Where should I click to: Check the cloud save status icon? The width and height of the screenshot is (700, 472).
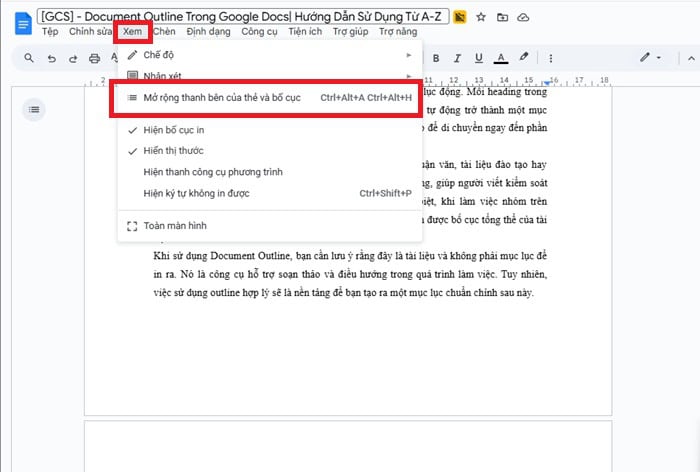[x=523, y=17]
